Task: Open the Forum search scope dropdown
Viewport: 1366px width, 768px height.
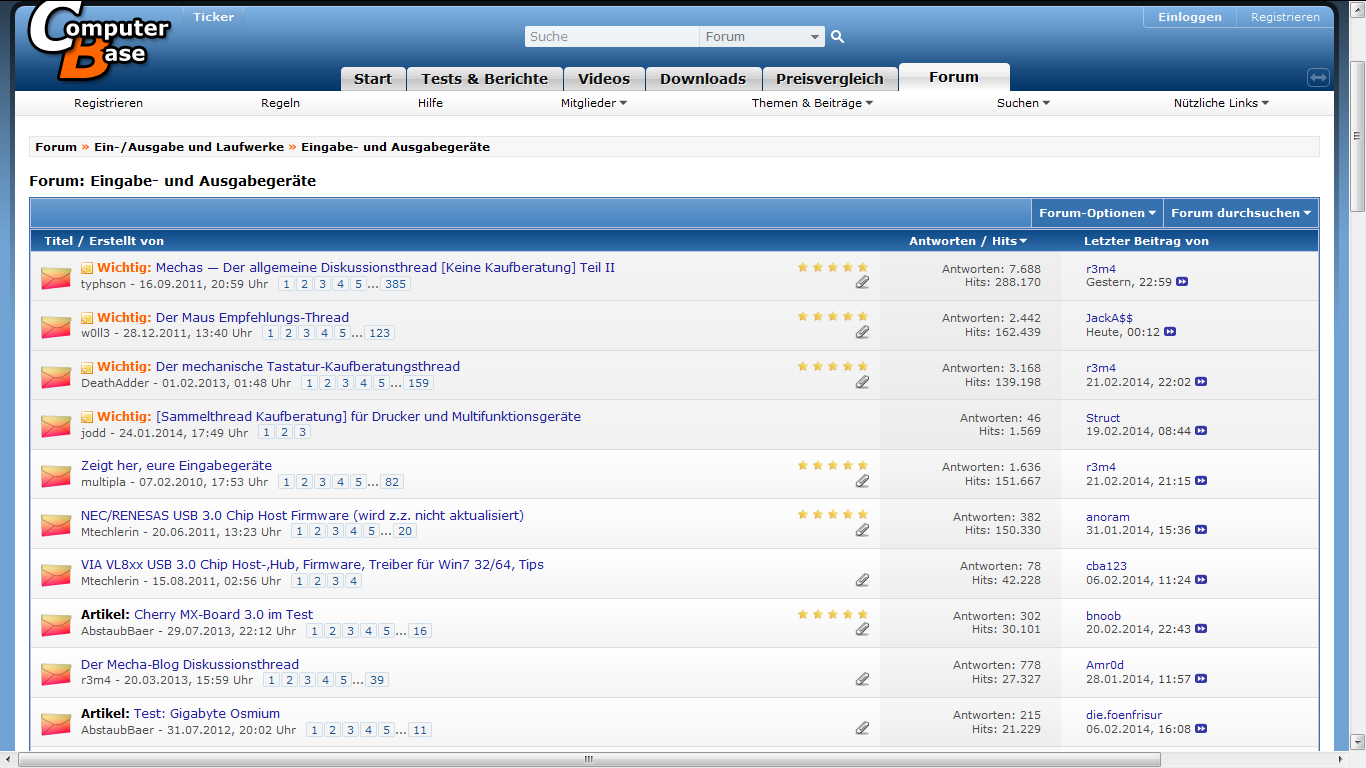Action: coord(762,37)
